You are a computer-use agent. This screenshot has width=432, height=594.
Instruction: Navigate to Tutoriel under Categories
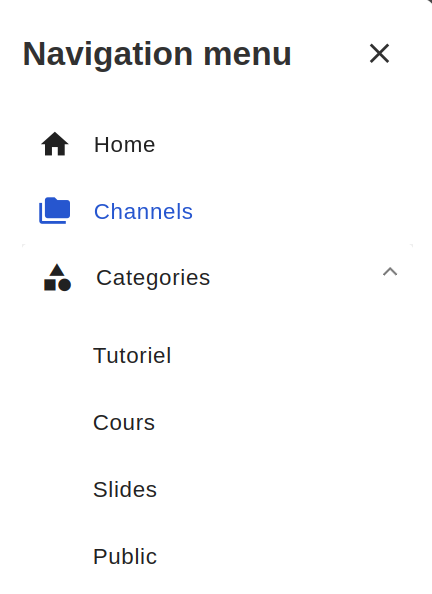point(132,355)
